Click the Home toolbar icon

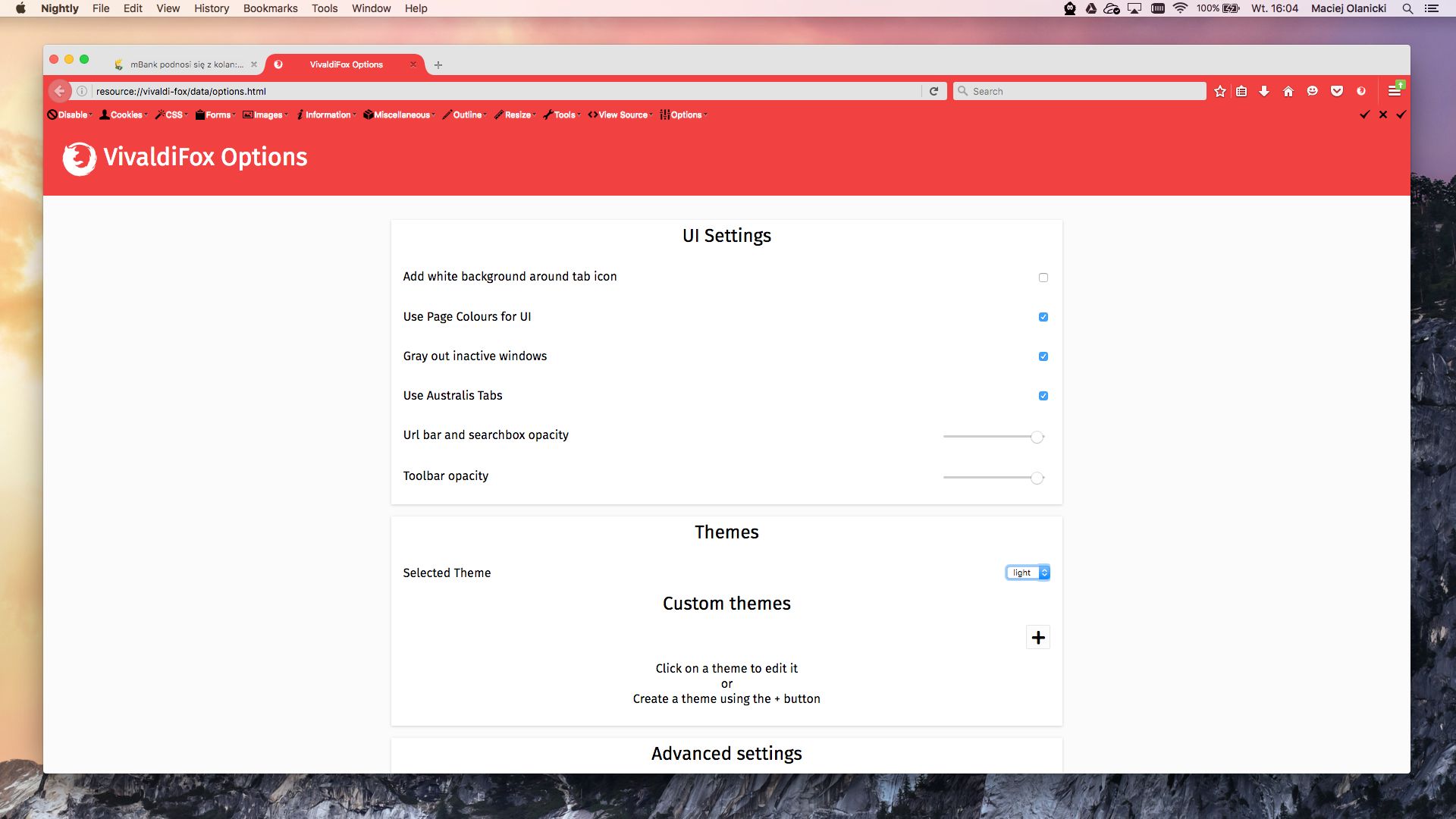click(1288, 91)
